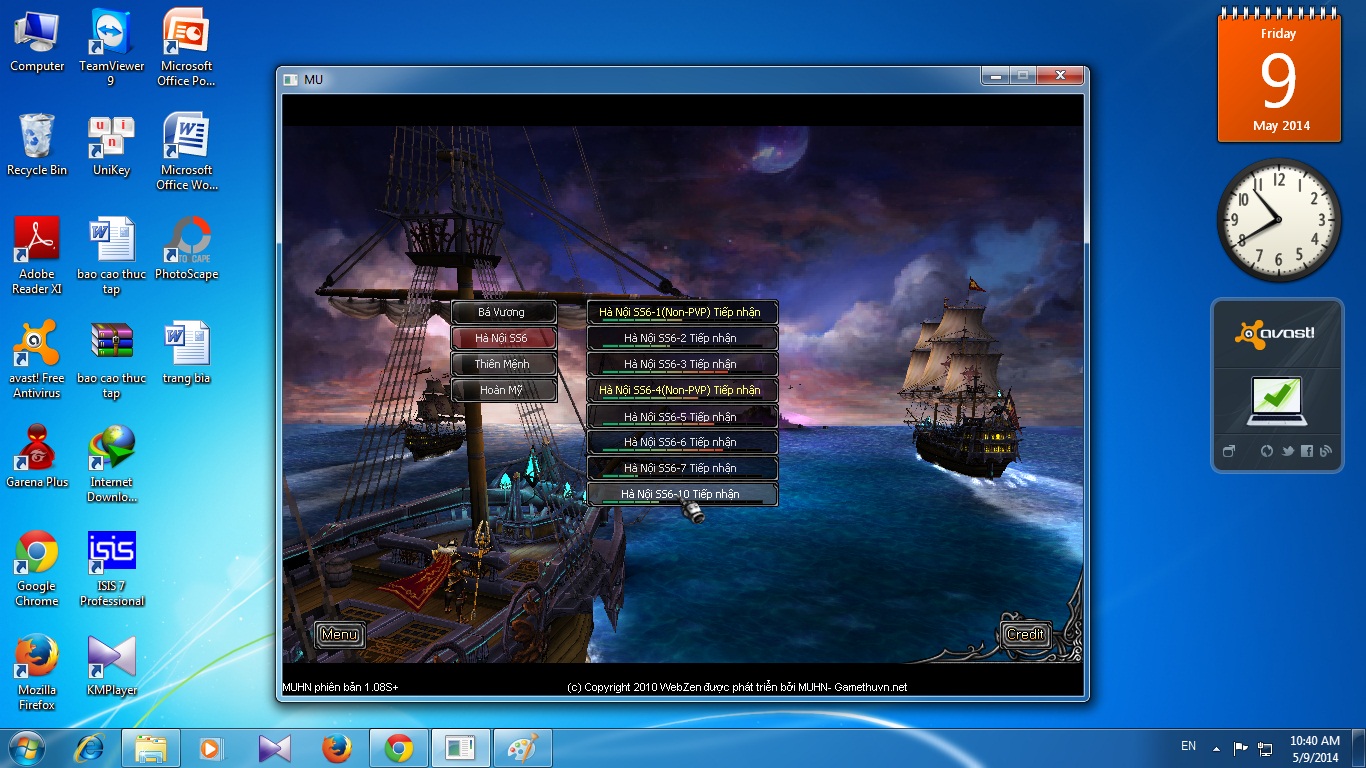
Task: Switch to Firefox on taskbar
Action: coord(337,748)
